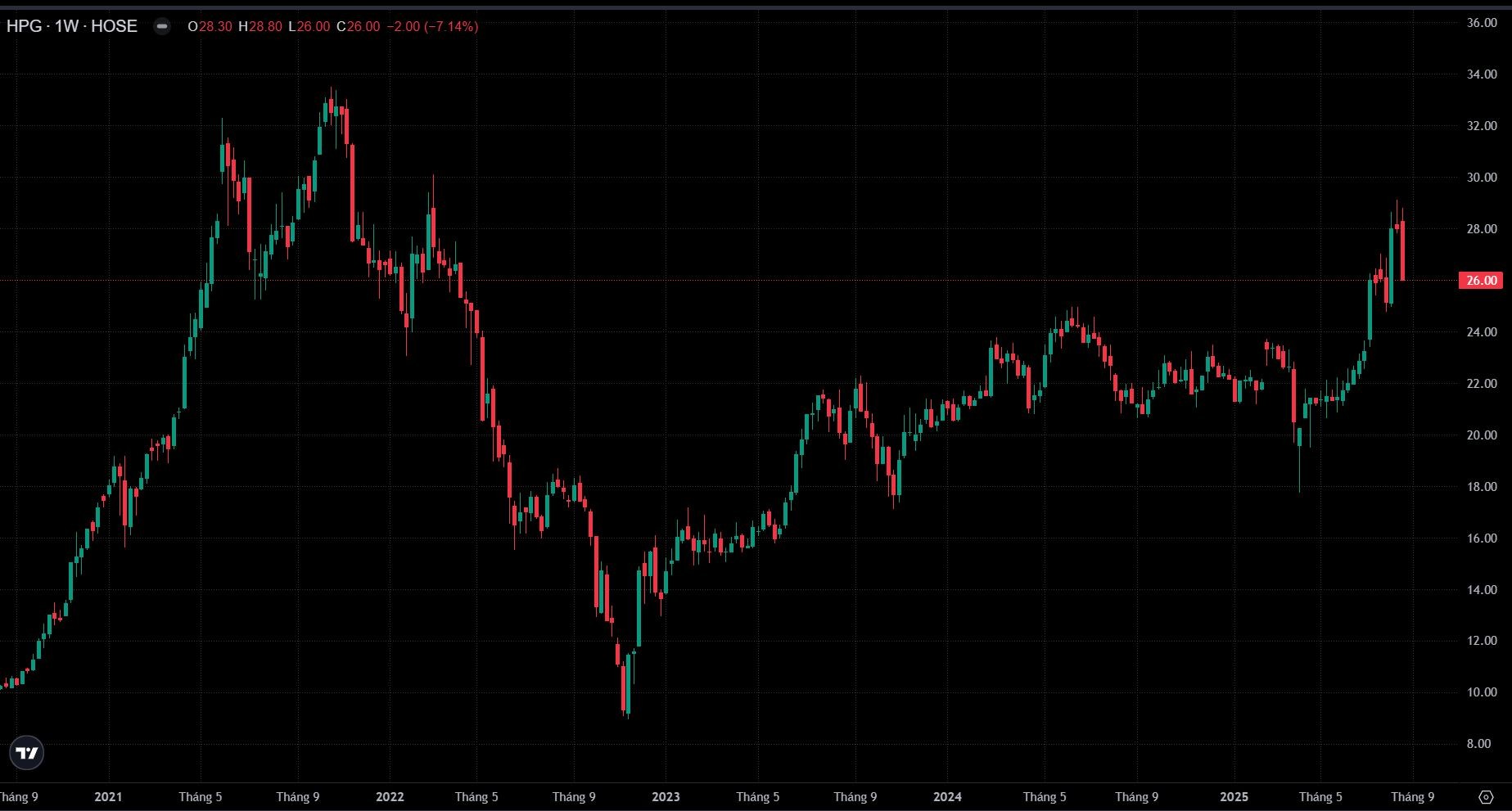Click the High value H28.80 in the legend
Viewport: 1512px width, 811px height.
tap(260, 26)
